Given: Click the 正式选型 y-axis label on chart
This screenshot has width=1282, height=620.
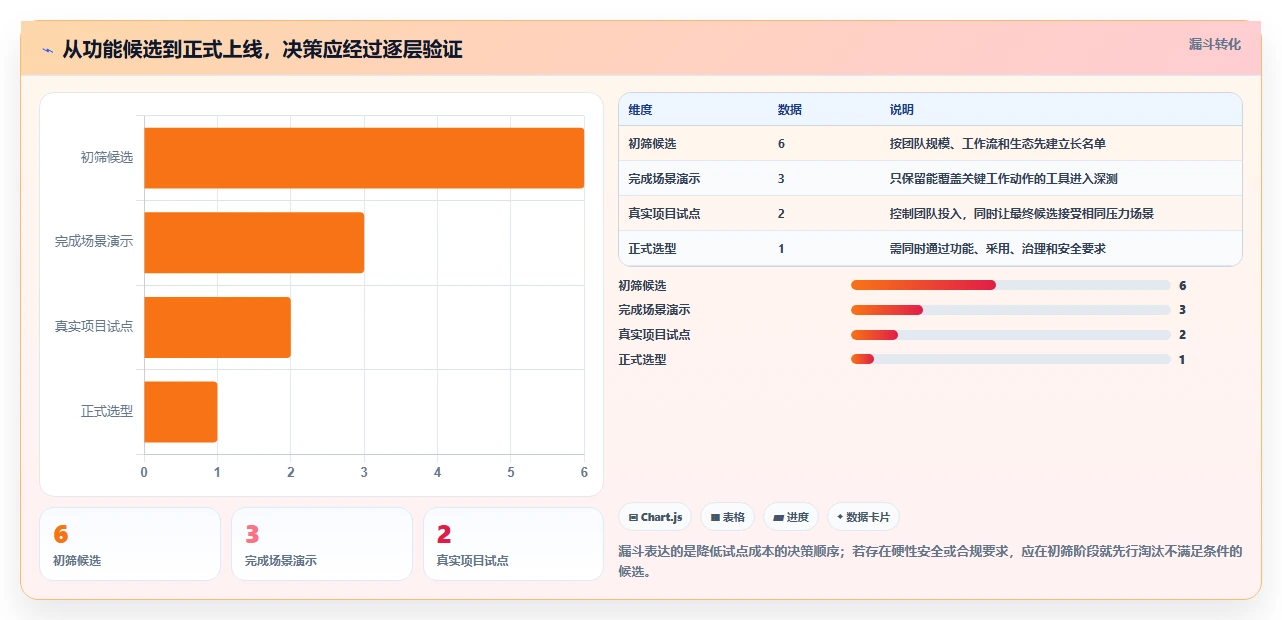Looking at the screenshot, I should click(x=107, y=411).
